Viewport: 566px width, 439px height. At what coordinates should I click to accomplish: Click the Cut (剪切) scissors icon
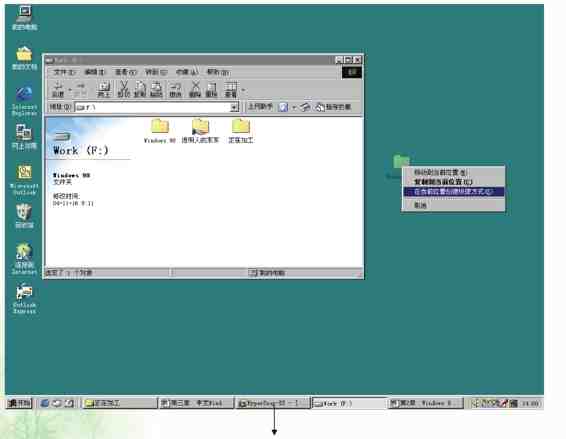(123, 89)
